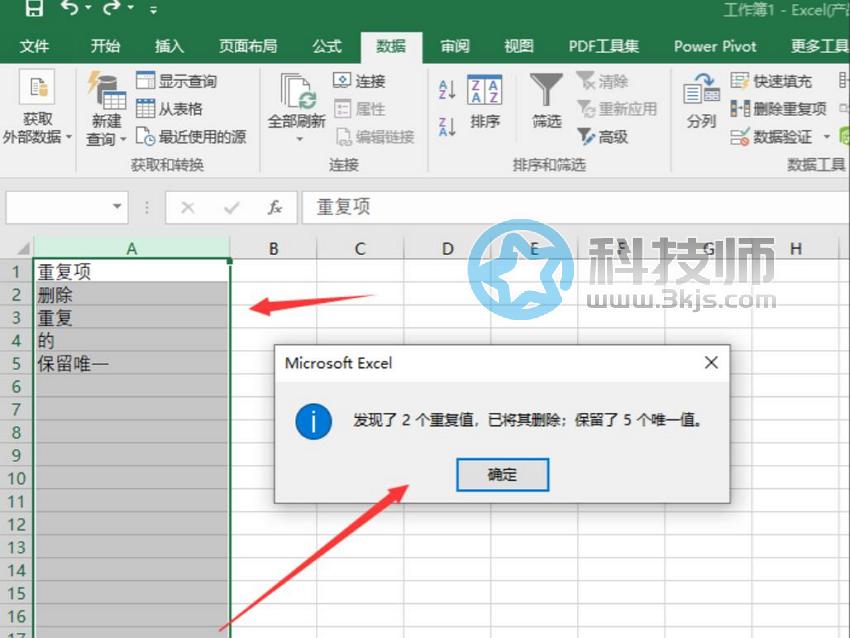Switch to the 开始 ribbon tab

pos(105,47)
